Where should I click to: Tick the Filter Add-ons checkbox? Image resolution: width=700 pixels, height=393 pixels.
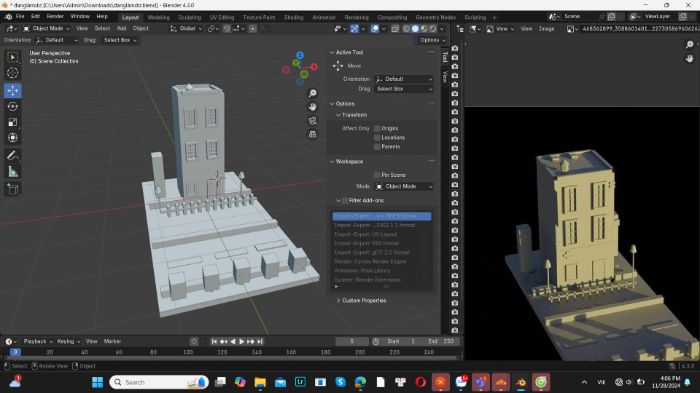[345, 201]
